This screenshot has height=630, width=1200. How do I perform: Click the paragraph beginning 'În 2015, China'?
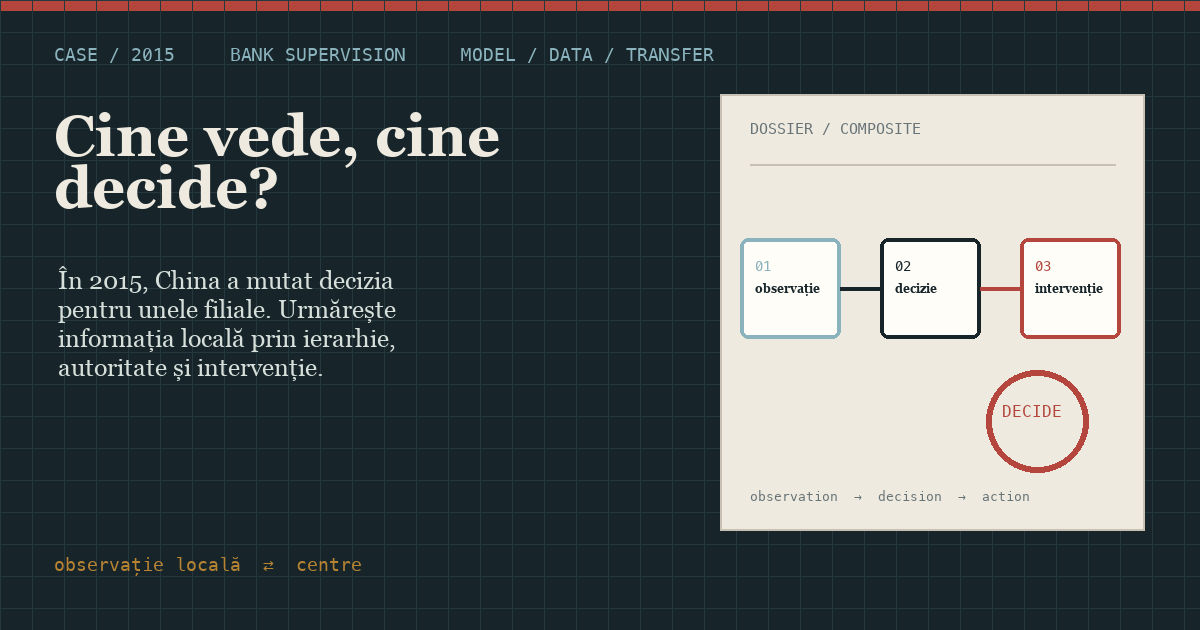(x=227, y=324)
